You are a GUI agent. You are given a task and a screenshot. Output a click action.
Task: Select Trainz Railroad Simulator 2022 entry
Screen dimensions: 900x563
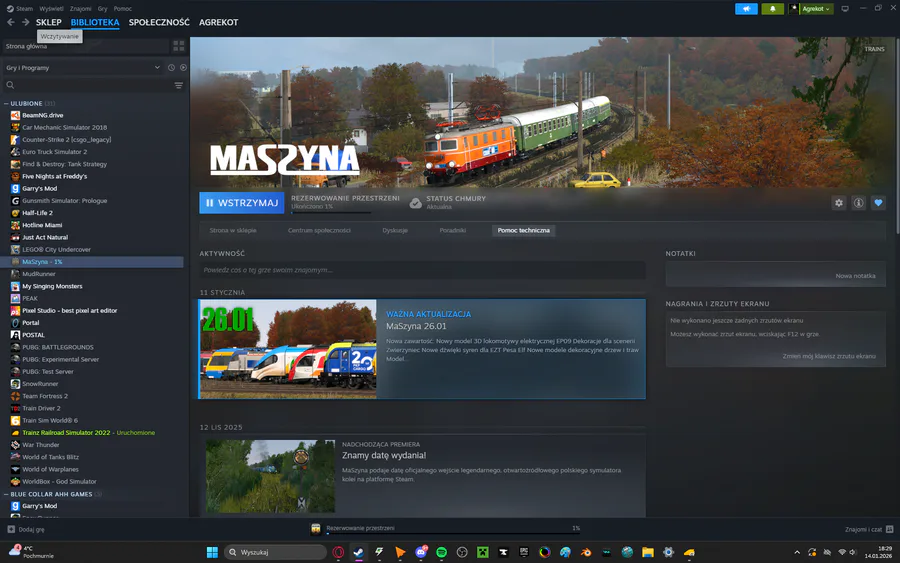[88, 433]
